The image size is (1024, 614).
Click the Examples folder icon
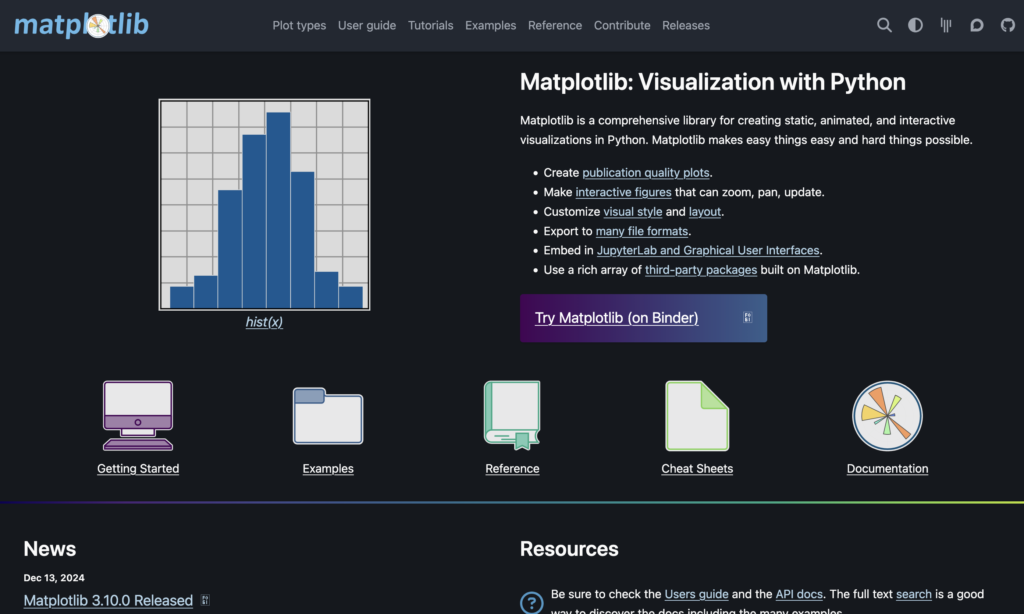[x=328, y=415]
